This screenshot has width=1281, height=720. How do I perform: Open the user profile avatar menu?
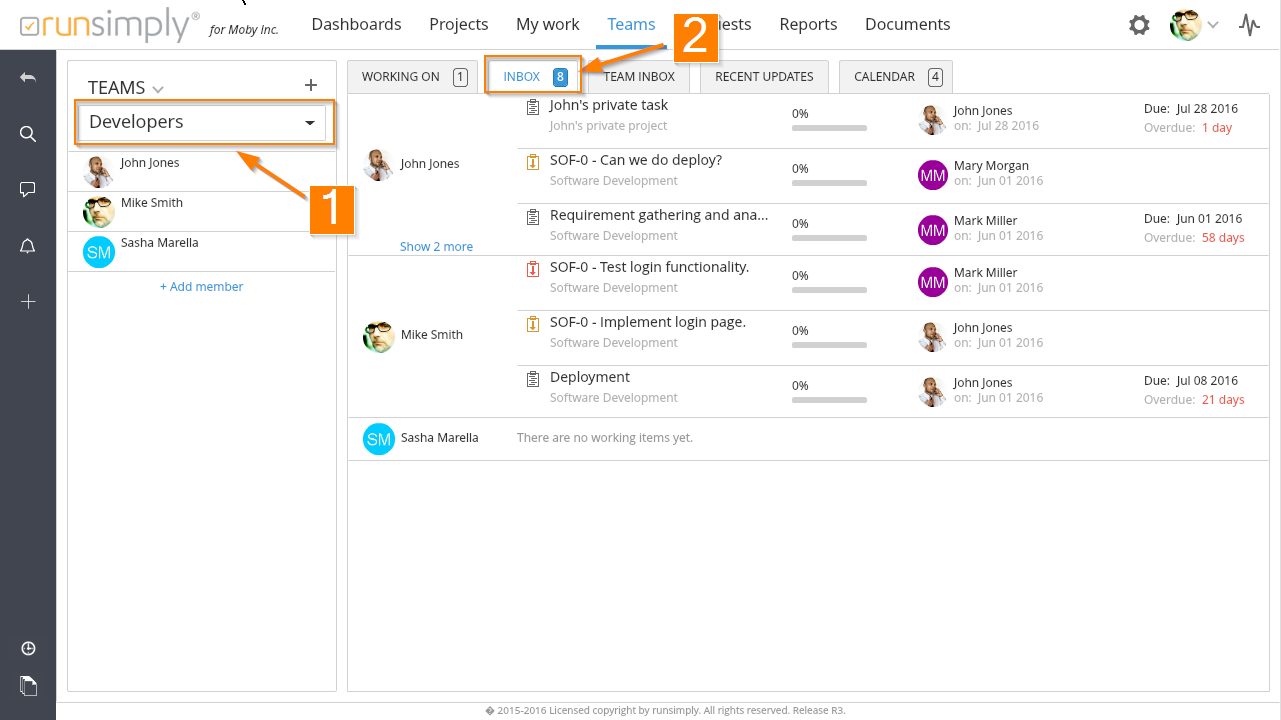click(x=1194, y=25)
